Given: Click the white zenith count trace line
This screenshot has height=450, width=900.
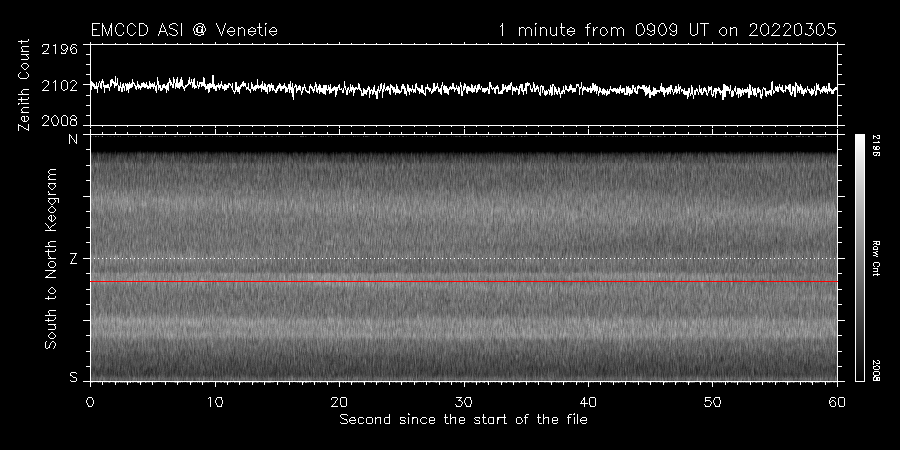Looking at the screenshot, I should (x=464, y=88).
